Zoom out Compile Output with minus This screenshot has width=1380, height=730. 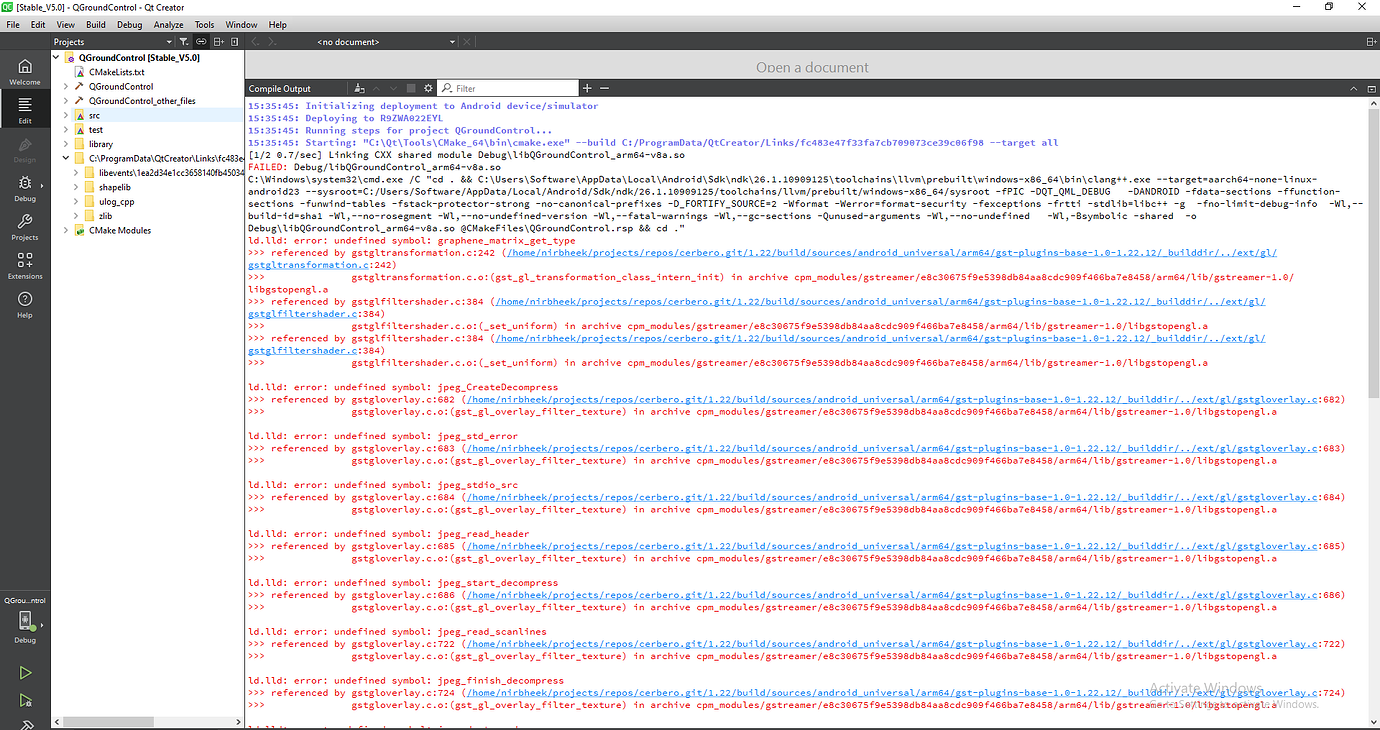point(604,88)
